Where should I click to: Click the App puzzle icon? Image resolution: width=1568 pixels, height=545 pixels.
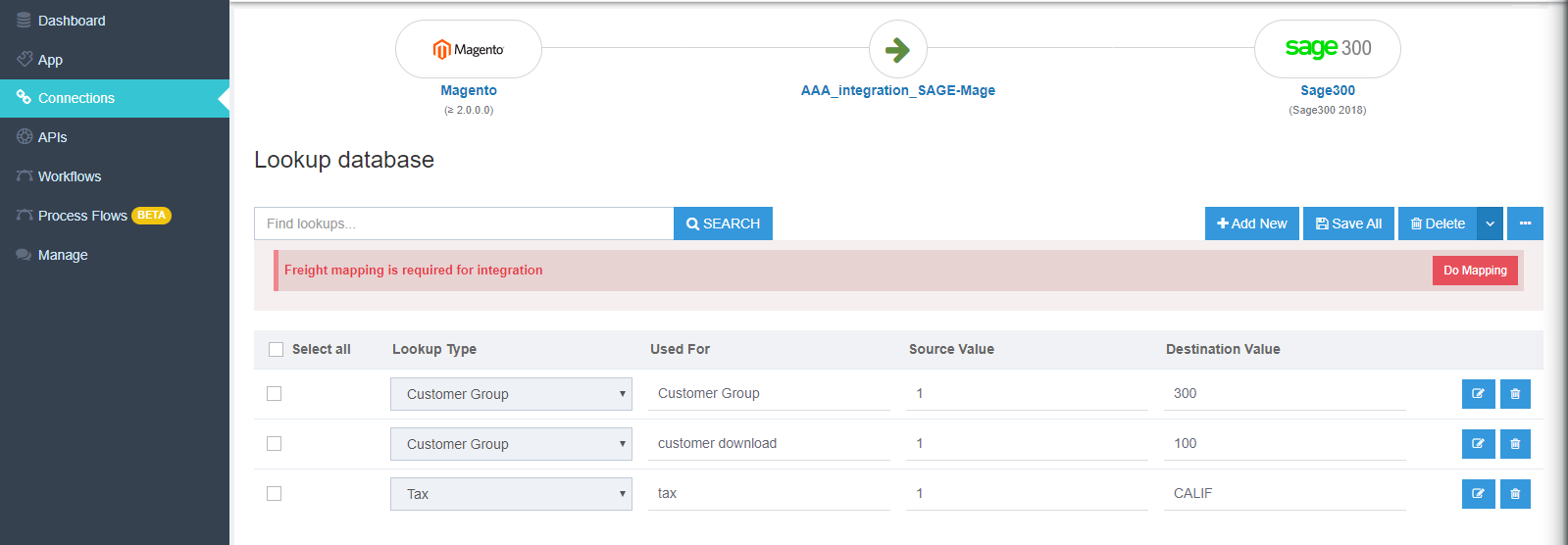click(x=25, y=59)
